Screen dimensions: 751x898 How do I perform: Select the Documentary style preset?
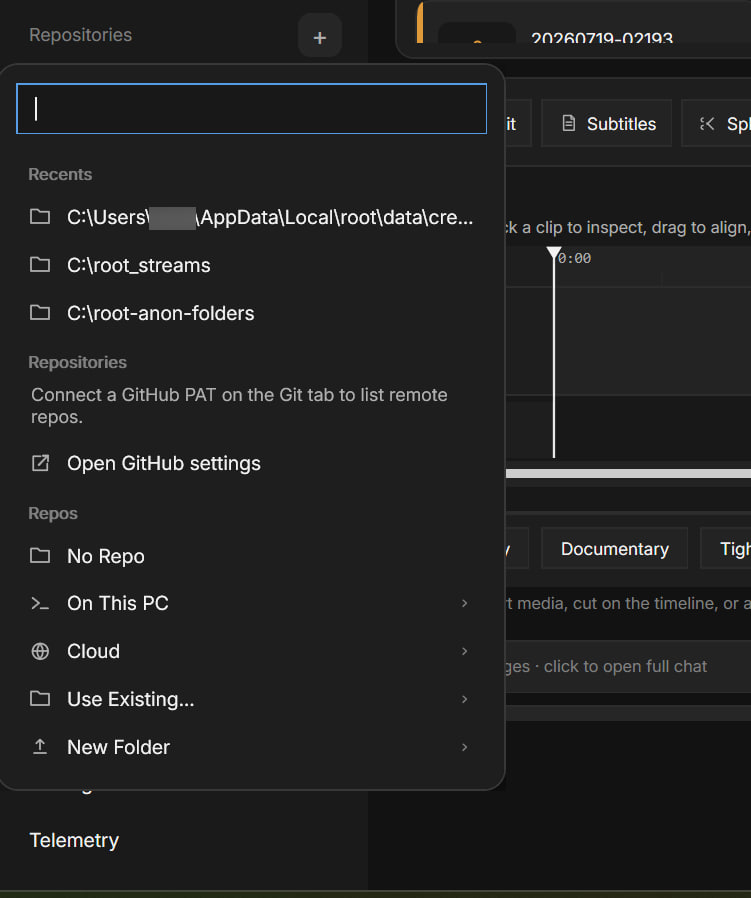point(615,549)
